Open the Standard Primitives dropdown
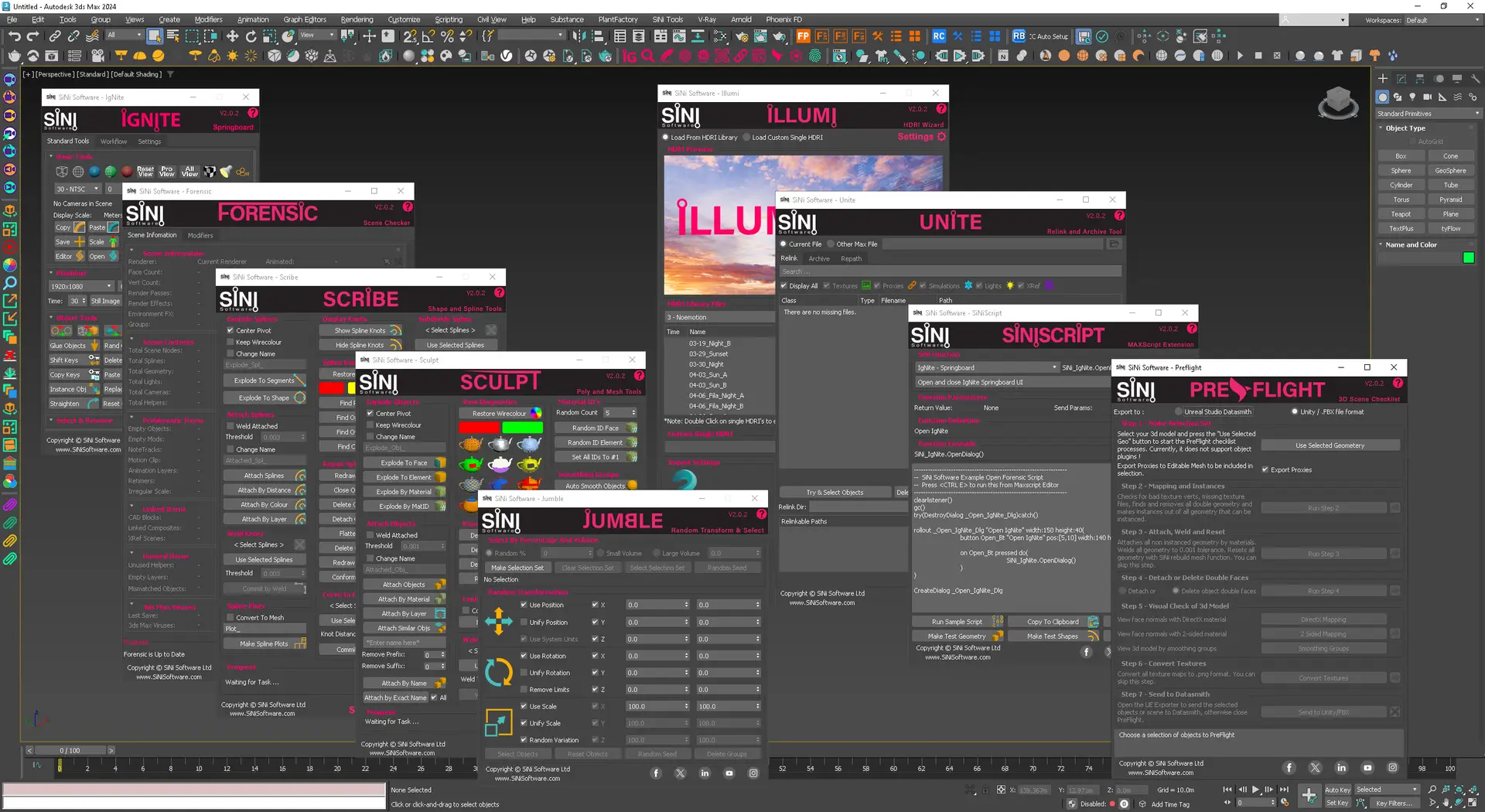The image size is (1485, 812). click(1428, 114)
